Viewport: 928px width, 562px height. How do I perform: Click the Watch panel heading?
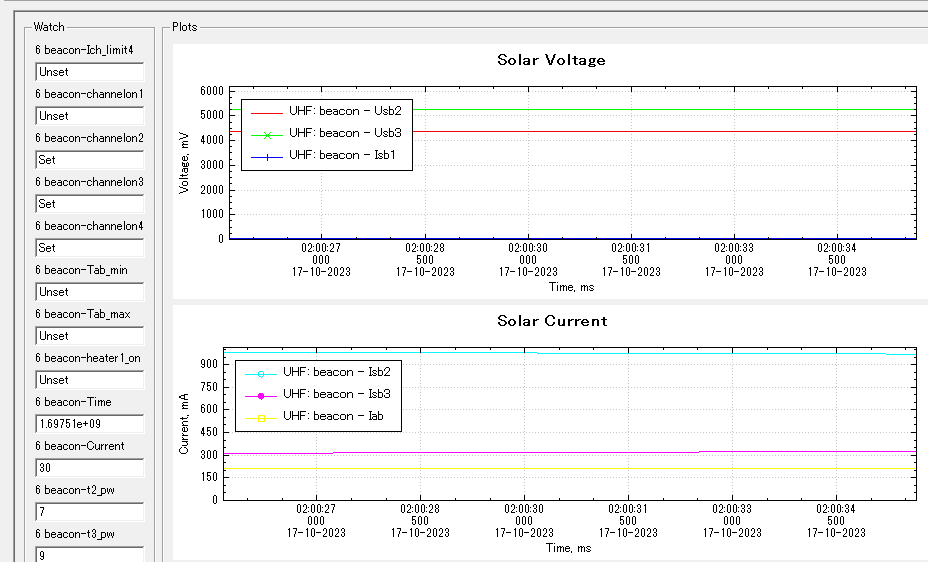click(49, 27)
